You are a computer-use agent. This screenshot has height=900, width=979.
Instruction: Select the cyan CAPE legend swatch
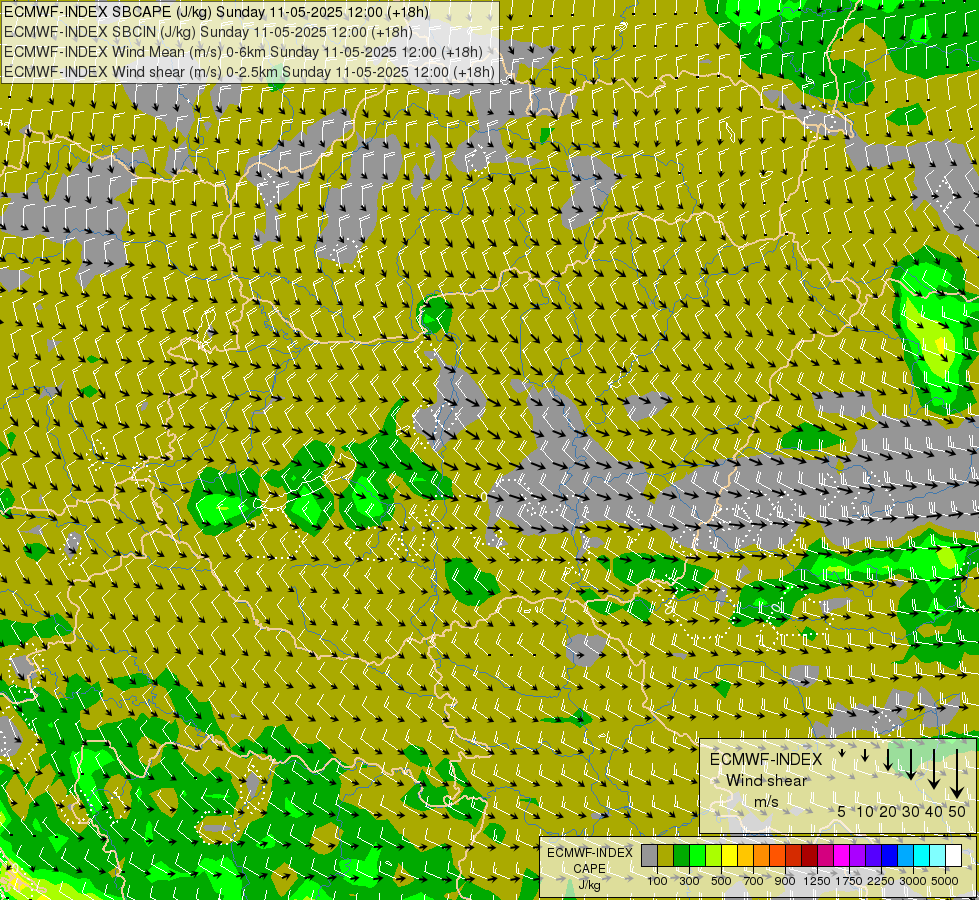pyautogui.click(x=922, y=855)
